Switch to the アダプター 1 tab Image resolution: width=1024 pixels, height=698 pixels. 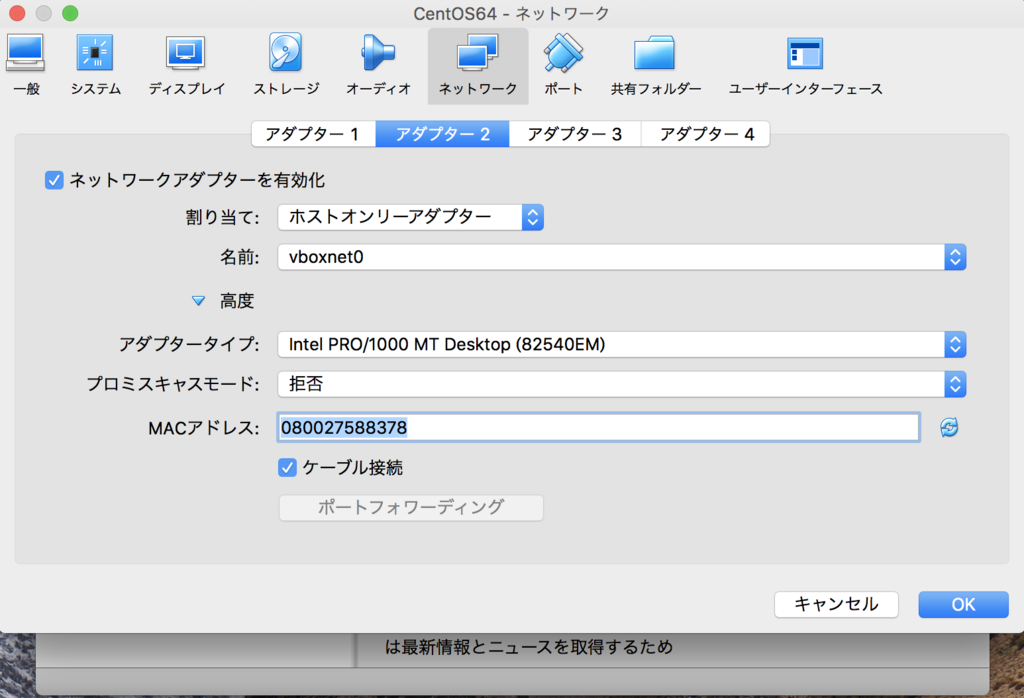click(x=313, y=134)
